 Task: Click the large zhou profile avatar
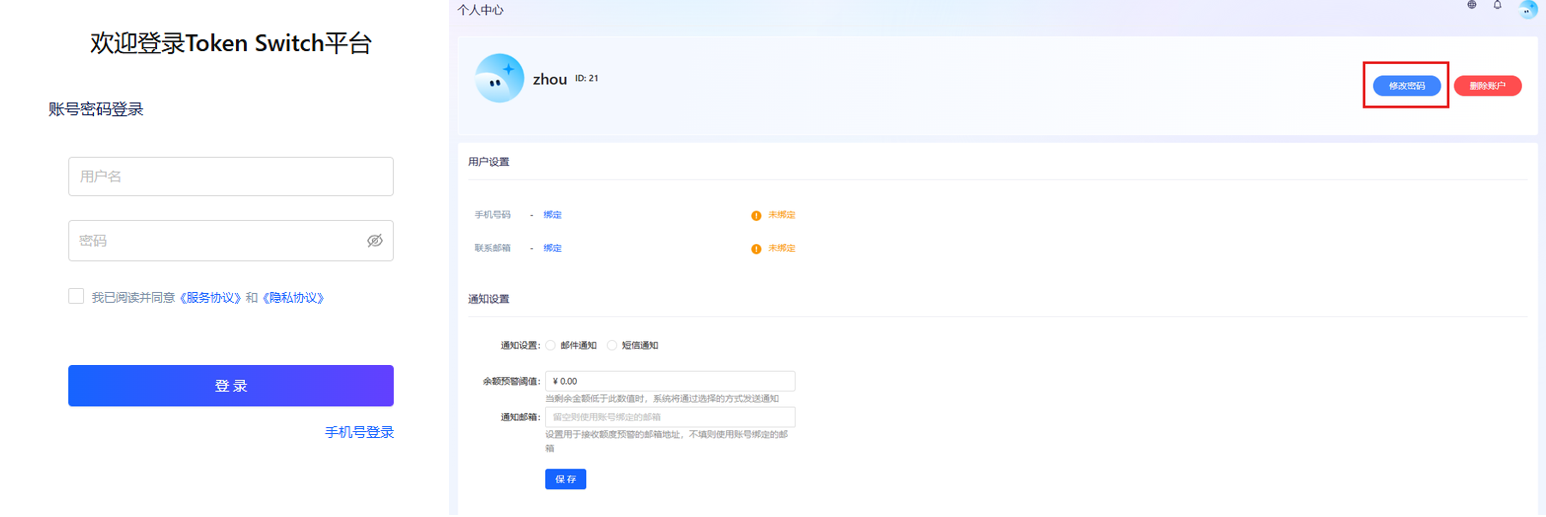pyautogui.click(x=499, y=78)
